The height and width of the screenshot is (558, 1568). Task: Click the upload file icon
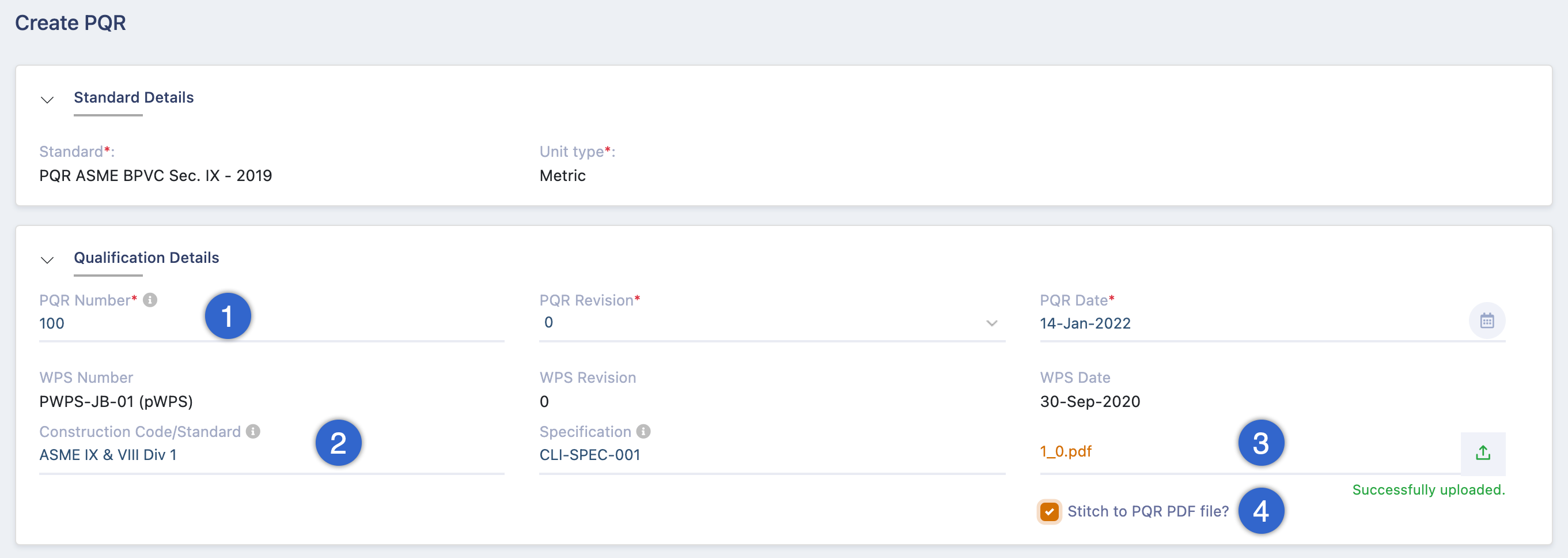[1483, 453]
